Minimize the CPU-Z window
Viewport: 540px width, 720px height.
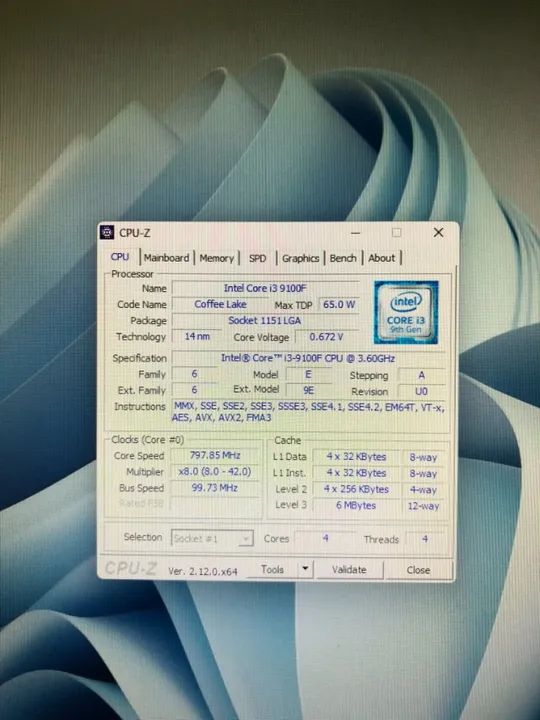[x=355, y=233]
